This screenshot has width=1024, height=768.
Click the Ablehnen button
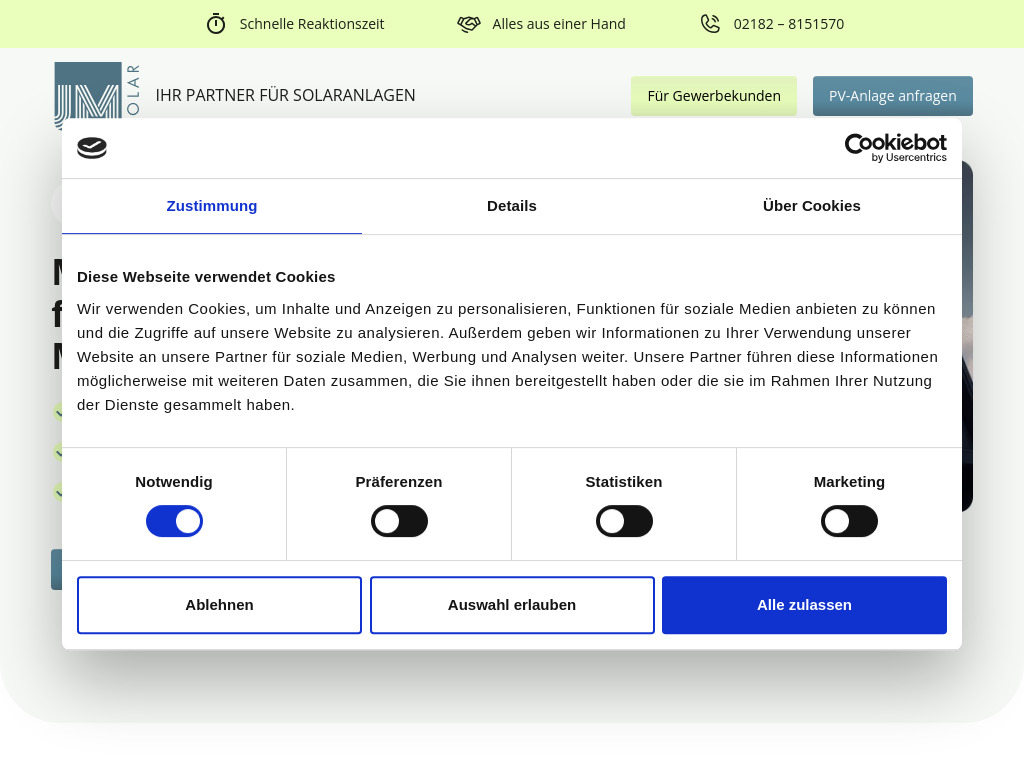pos(219,605)
